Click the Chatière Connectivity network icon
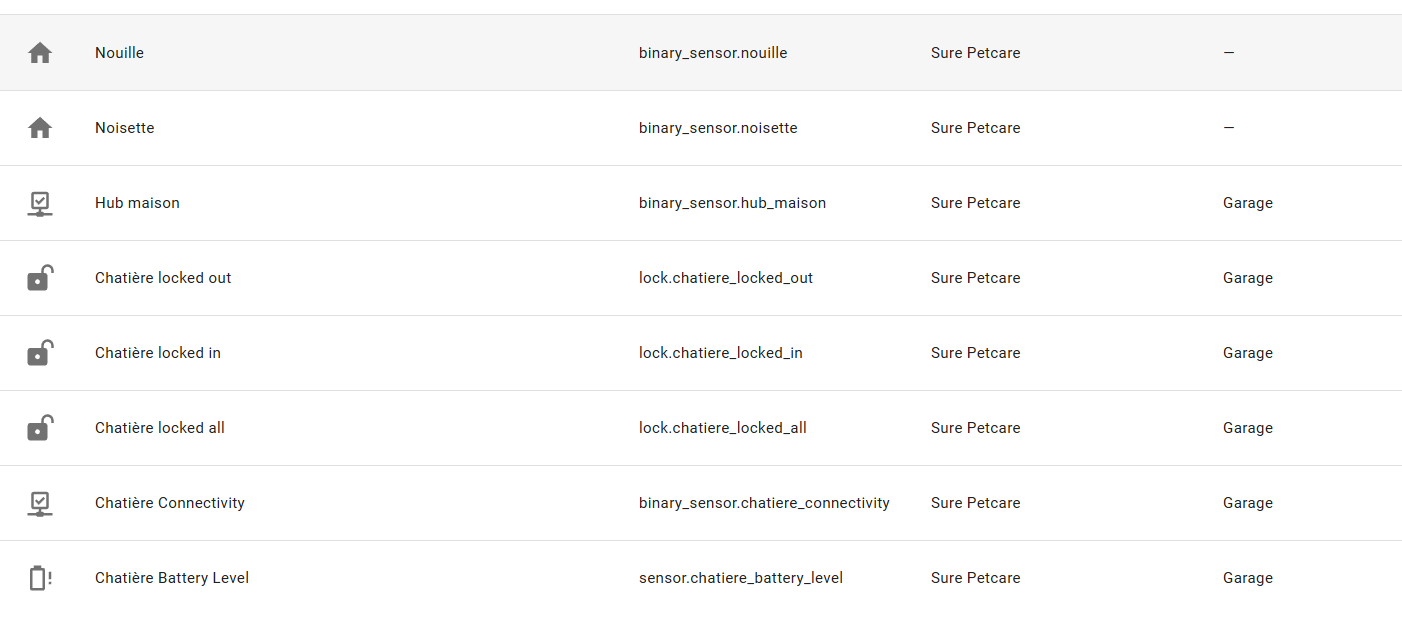The image size is (1402, 635). [39, 503]
